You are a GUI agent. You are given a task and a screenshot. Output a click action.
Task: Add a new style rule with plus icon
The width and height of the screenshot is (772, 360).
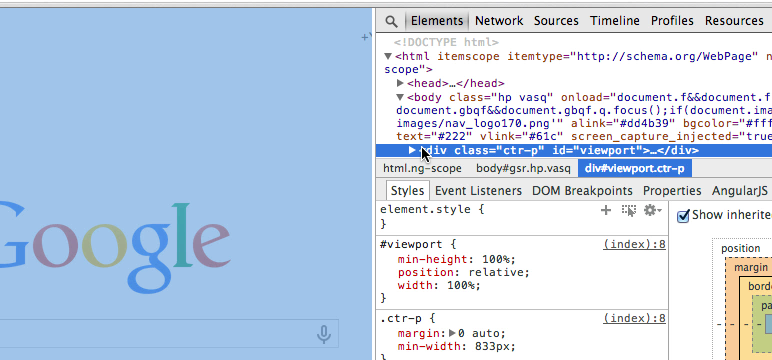pos(606,210)
